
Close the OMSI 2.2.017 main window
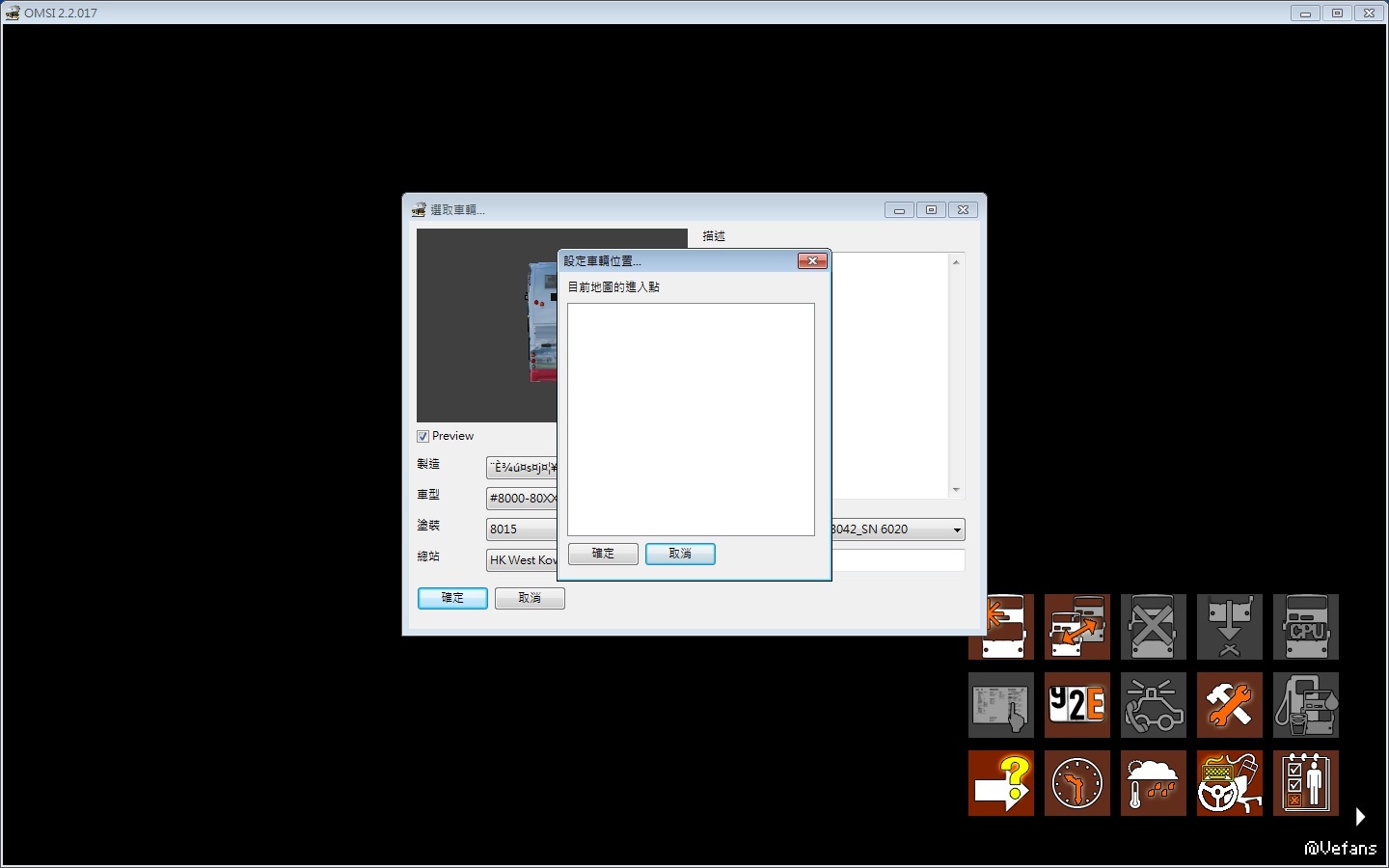coord(1369,14)
